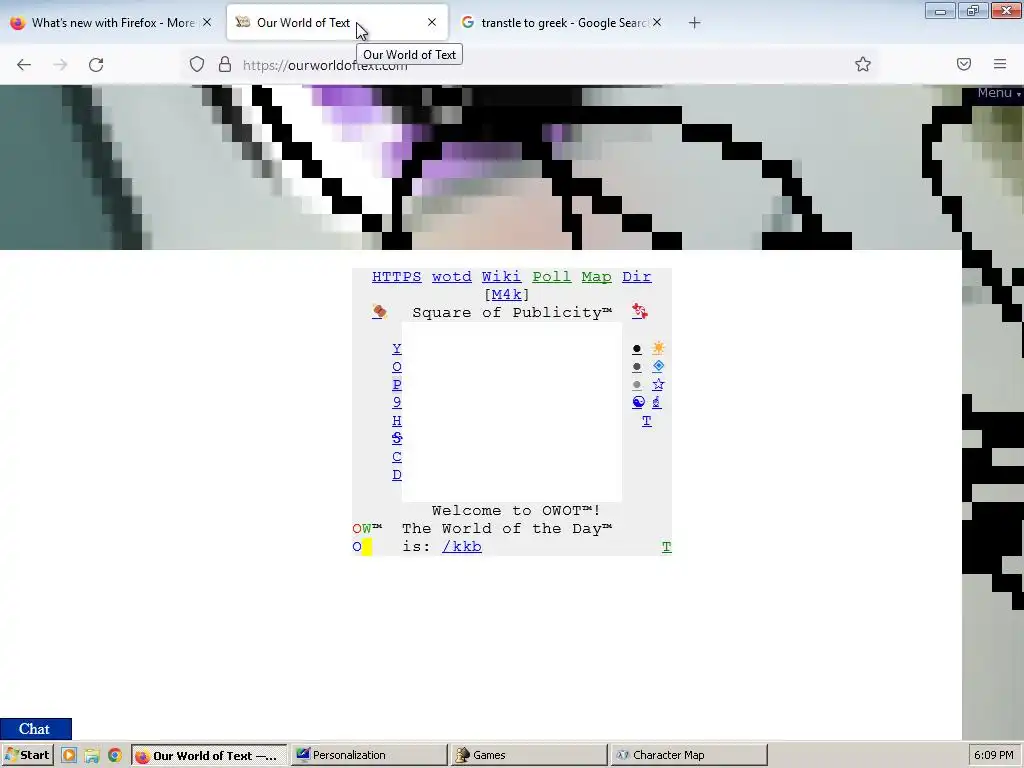Click the green T link at bottom right
Image resolution: width=1024 pixels, height=768 pixels.
click(666, 547)
